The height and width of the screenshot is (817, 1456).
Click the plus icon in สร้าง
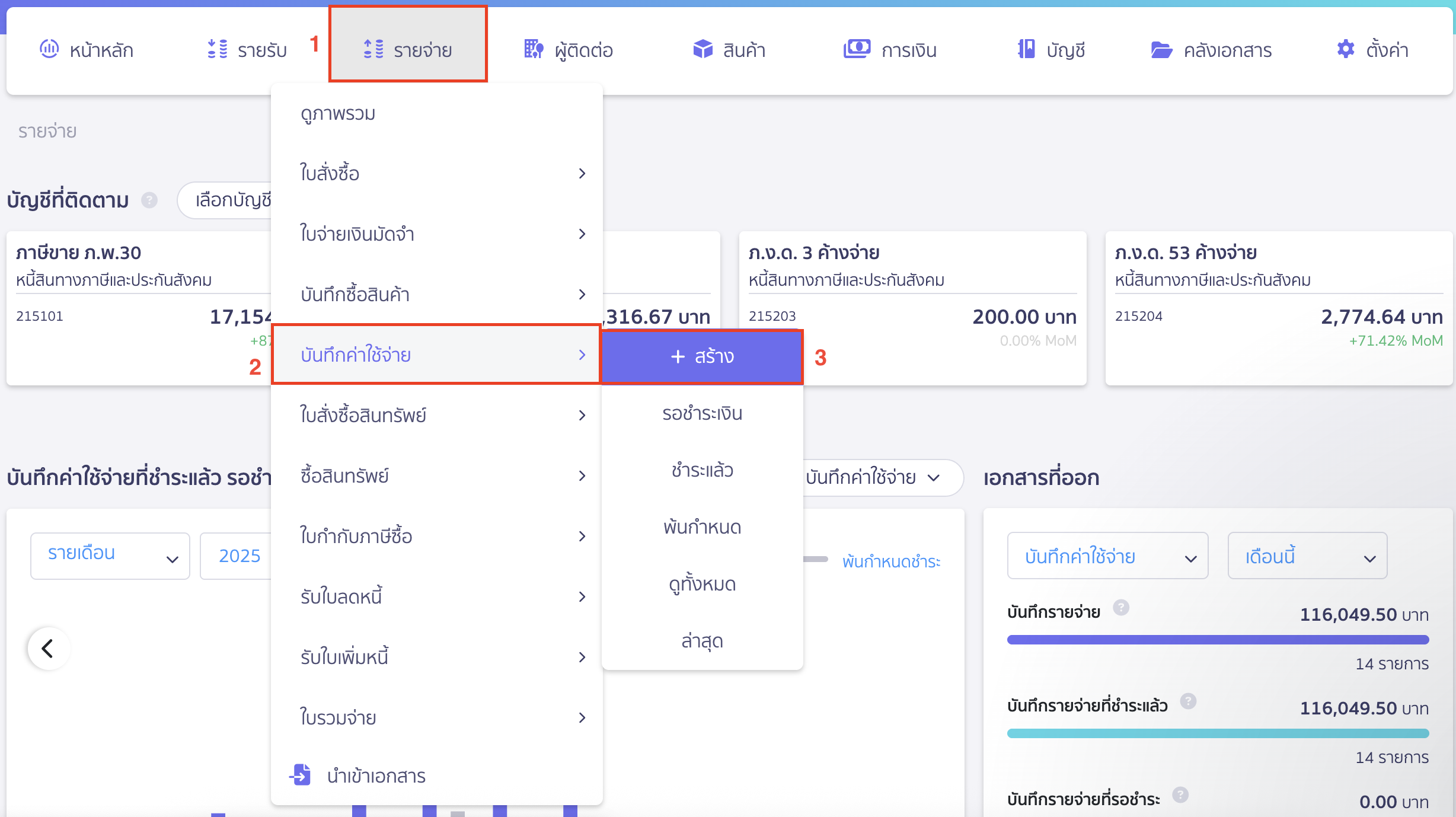click(678, 356)
